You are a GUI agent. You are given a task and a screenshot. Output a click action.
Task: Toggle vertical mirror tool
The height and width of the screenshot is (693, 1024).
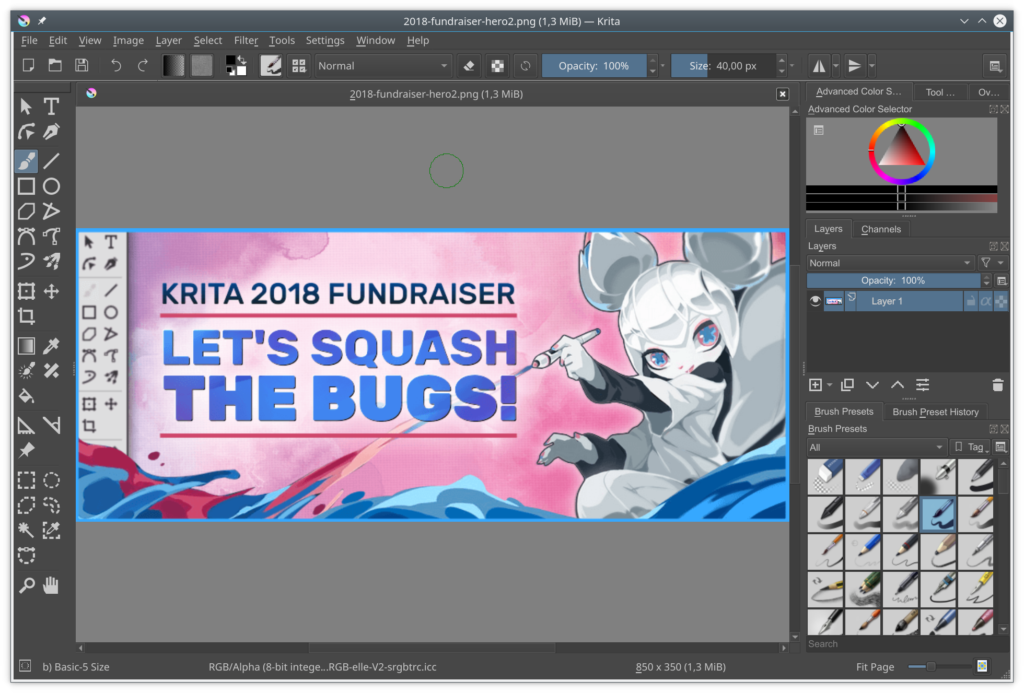pyautogui.click(x=854, y=66)
